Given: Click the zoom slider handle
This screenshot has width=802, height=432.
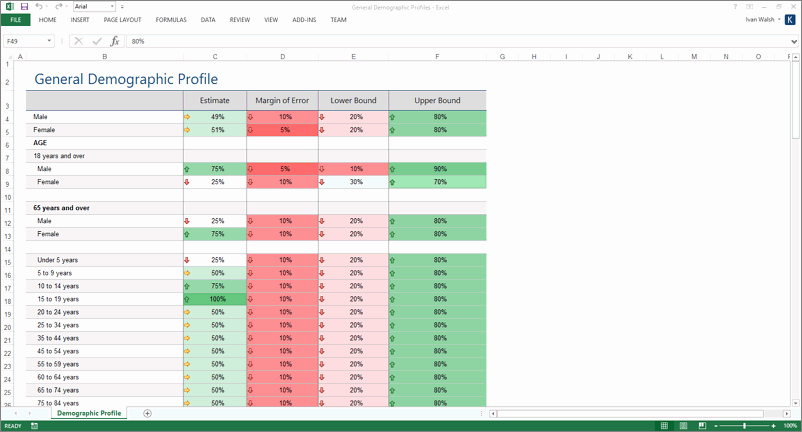Looking at the screenshot, I should coord(744,425).
